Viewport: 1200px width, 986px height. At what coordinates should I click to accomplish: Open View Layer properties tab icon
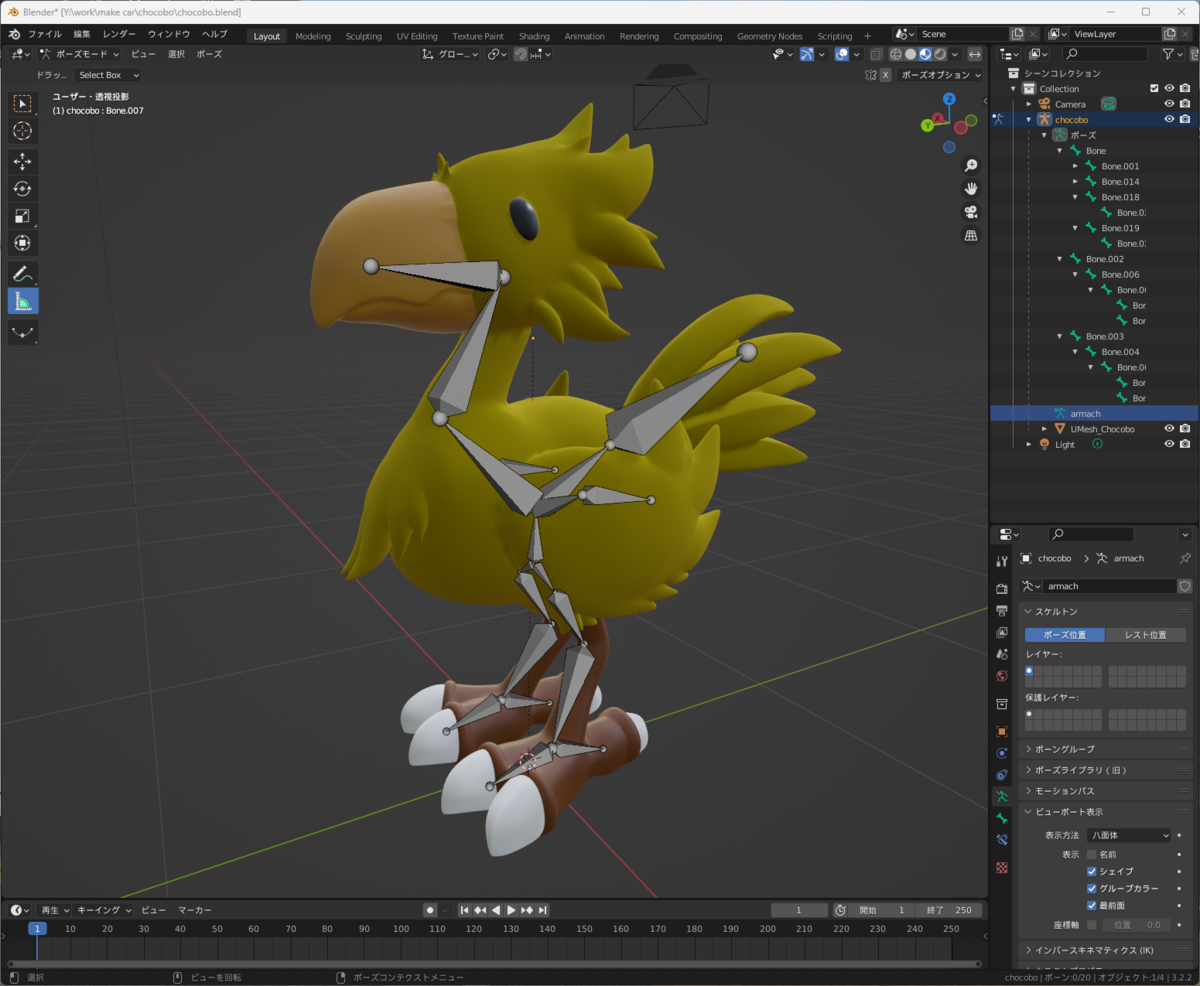click(1002, 632)
